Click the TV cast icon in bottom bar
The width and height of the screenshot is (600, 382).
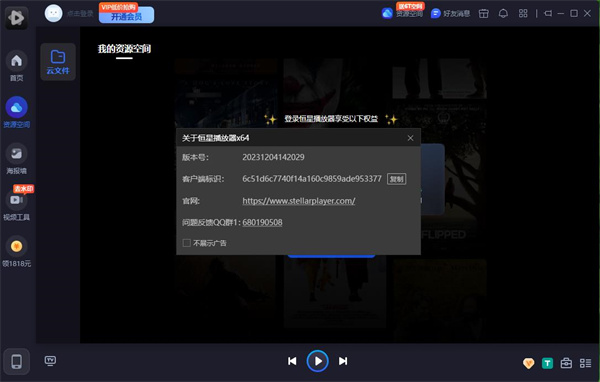(50, 361)
